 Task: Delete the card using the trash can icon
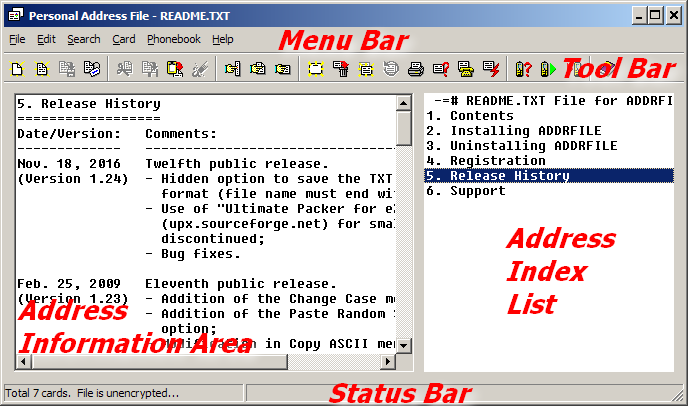[x=340, y=69]
